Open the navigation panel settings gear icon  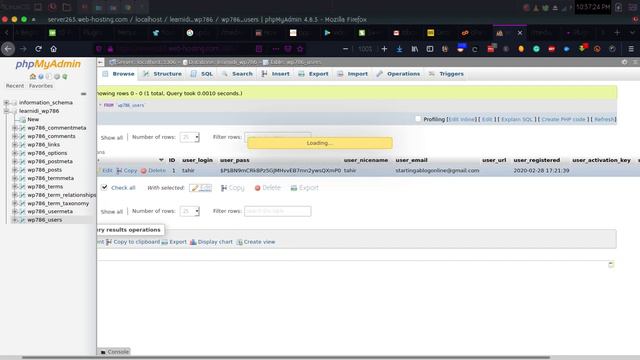click(57, 76)
